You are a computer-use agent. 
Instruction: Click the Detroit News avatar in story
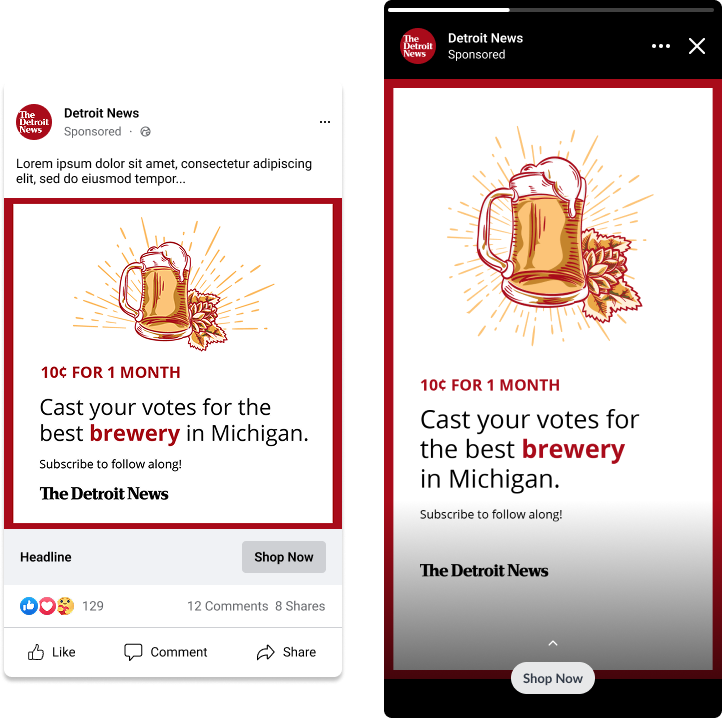pyautogui.click(x=418, y=46)
